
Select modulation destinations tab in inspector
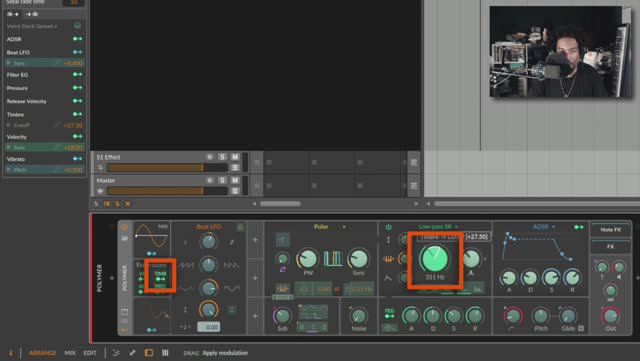coord(31,14)
